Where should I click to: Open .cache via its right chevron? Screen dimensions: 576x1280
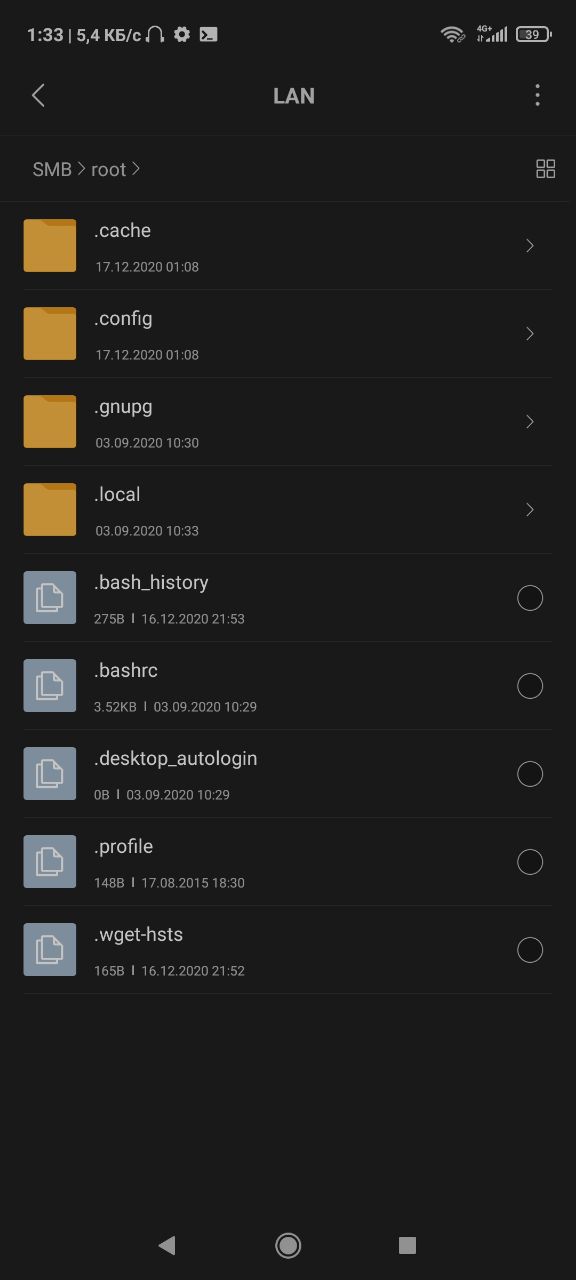pyautogui.click(x=530, y=246)
